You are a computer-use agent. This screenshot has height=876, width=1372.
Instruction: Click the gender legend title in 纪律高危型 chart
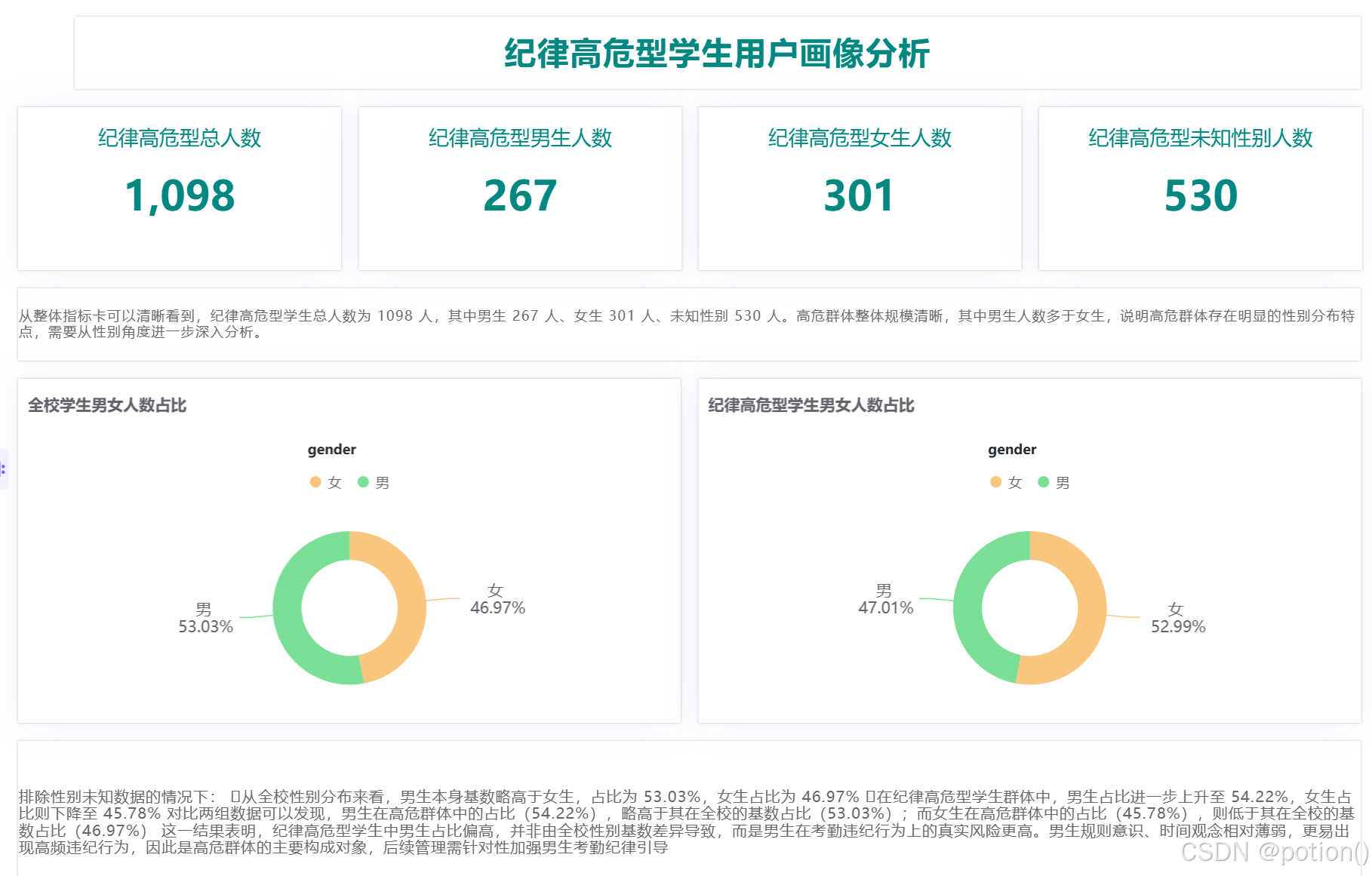pos(1012,450)
